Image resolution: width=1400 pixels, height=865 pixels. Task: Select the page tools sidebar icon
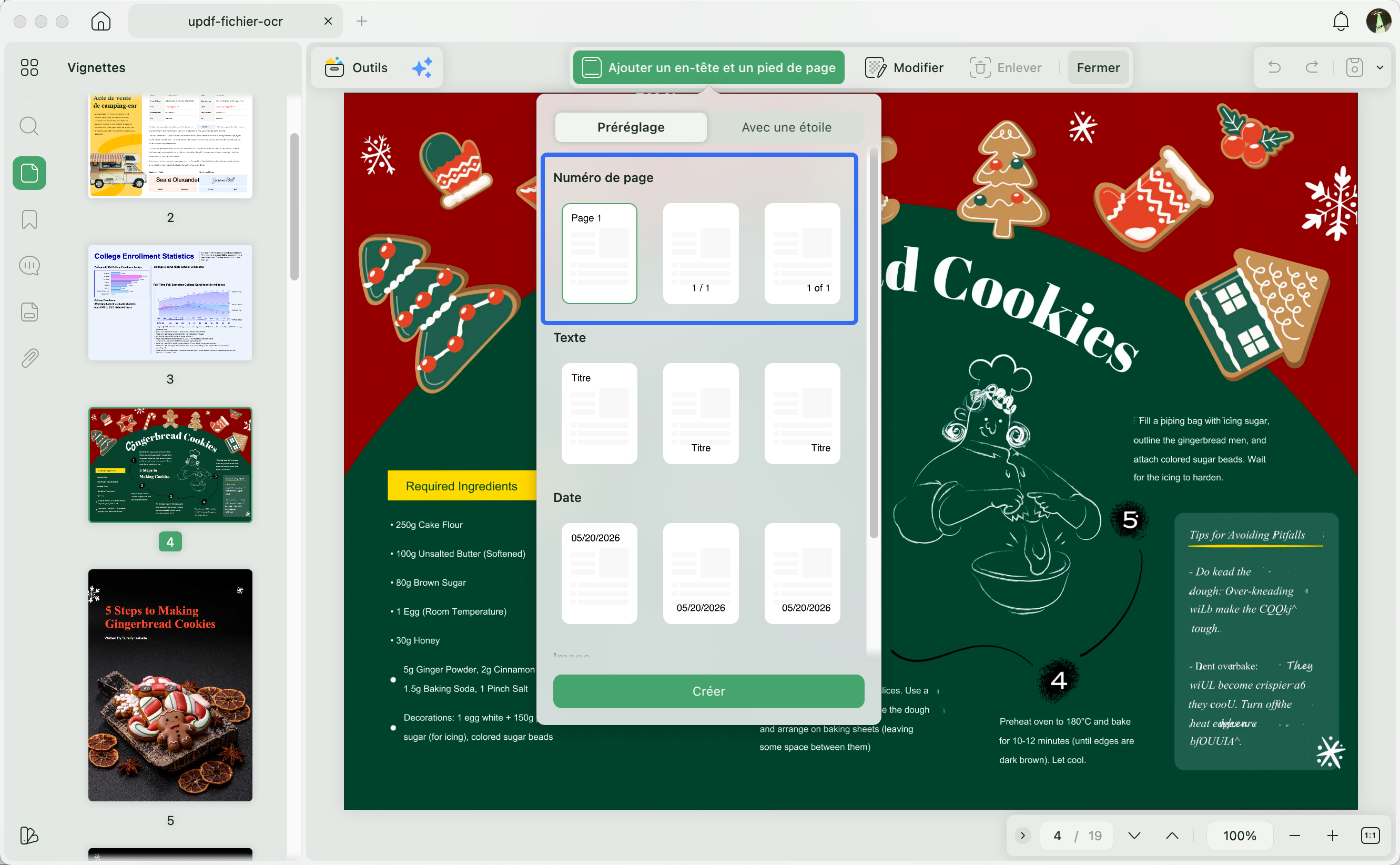[29, 173]
